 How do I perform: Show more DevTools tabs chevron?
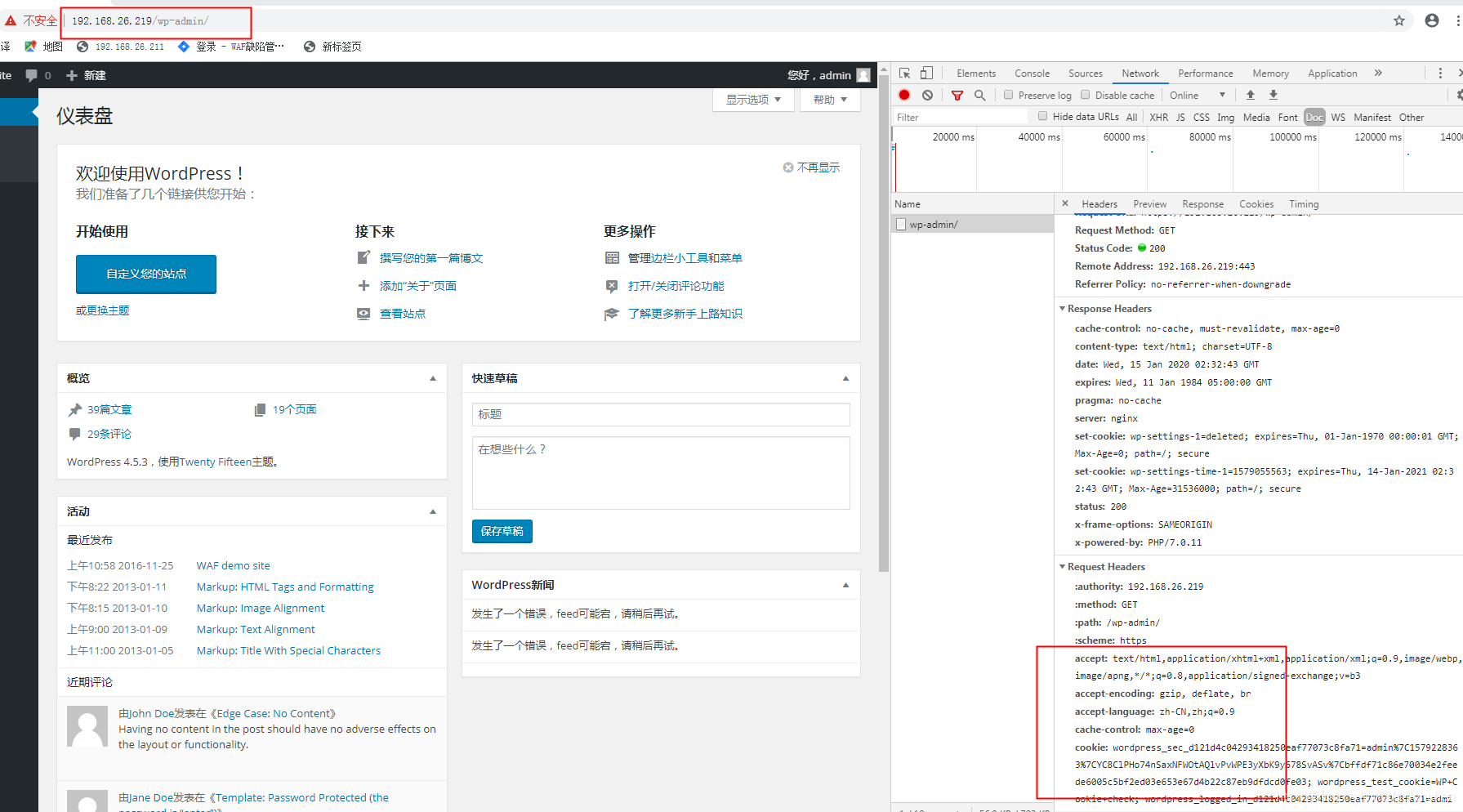pos(1378,73)
